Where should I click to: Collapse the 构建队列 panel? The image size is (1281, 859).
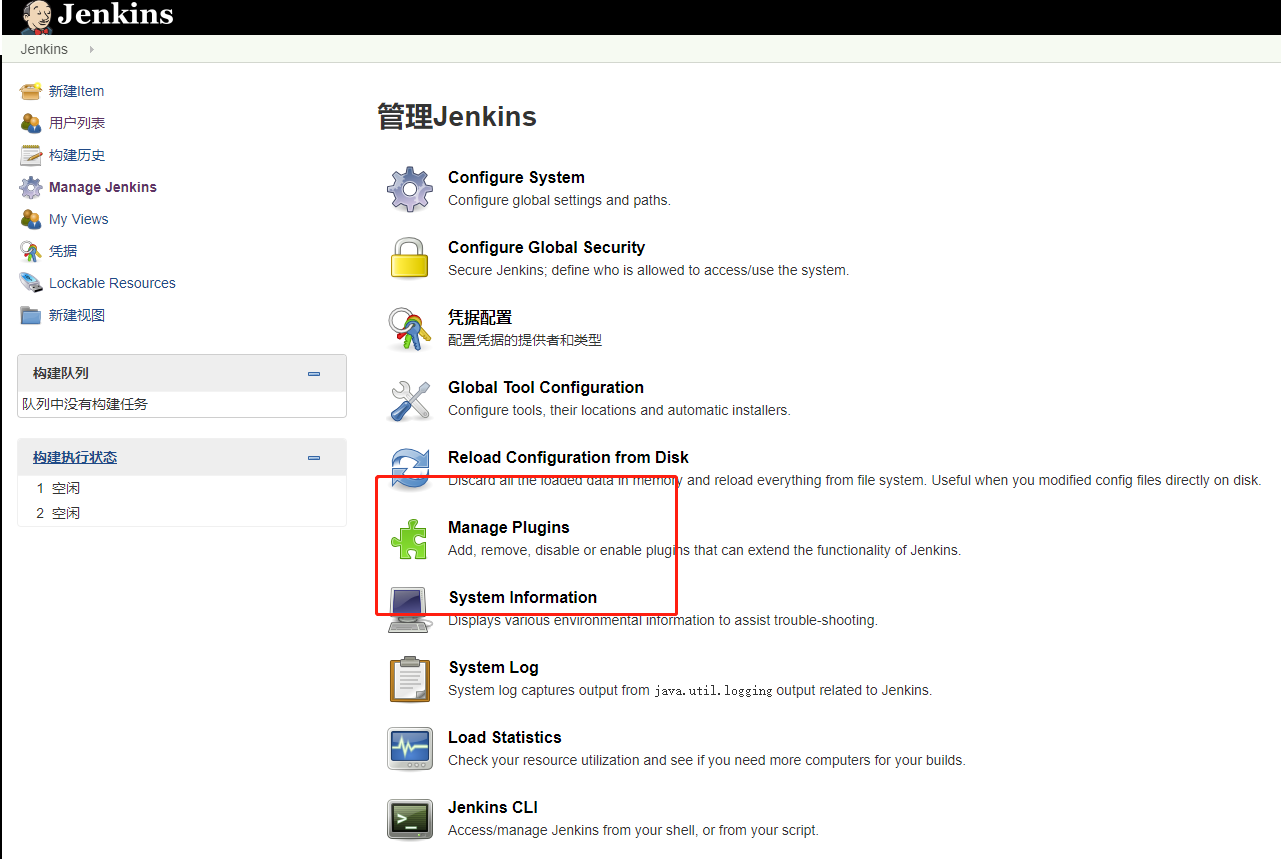coord(314,373)
